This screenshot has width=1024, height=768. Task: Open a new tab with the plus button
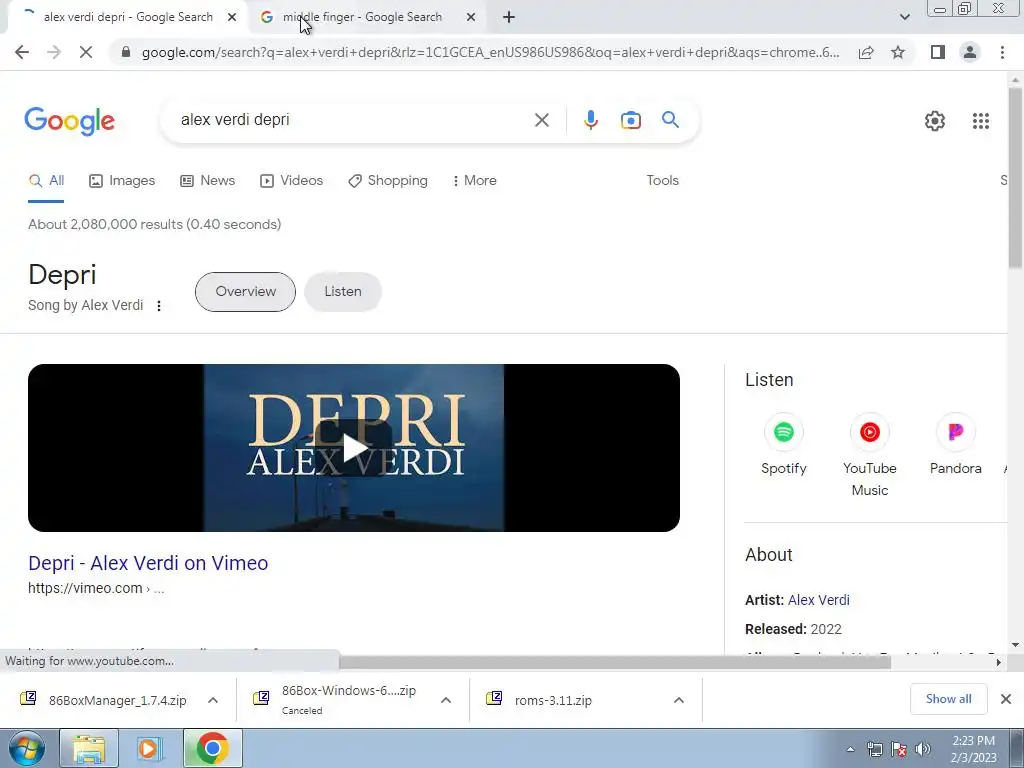[509, 17]
